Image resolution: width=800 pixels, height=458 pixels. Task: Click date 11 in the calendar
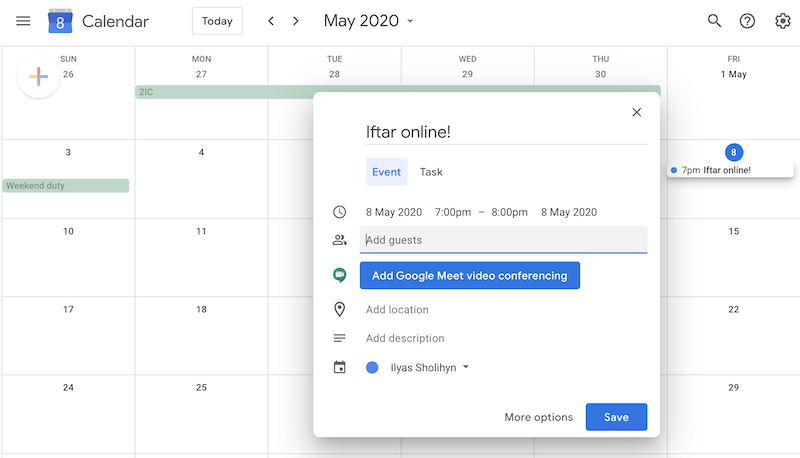coord(202,231)
